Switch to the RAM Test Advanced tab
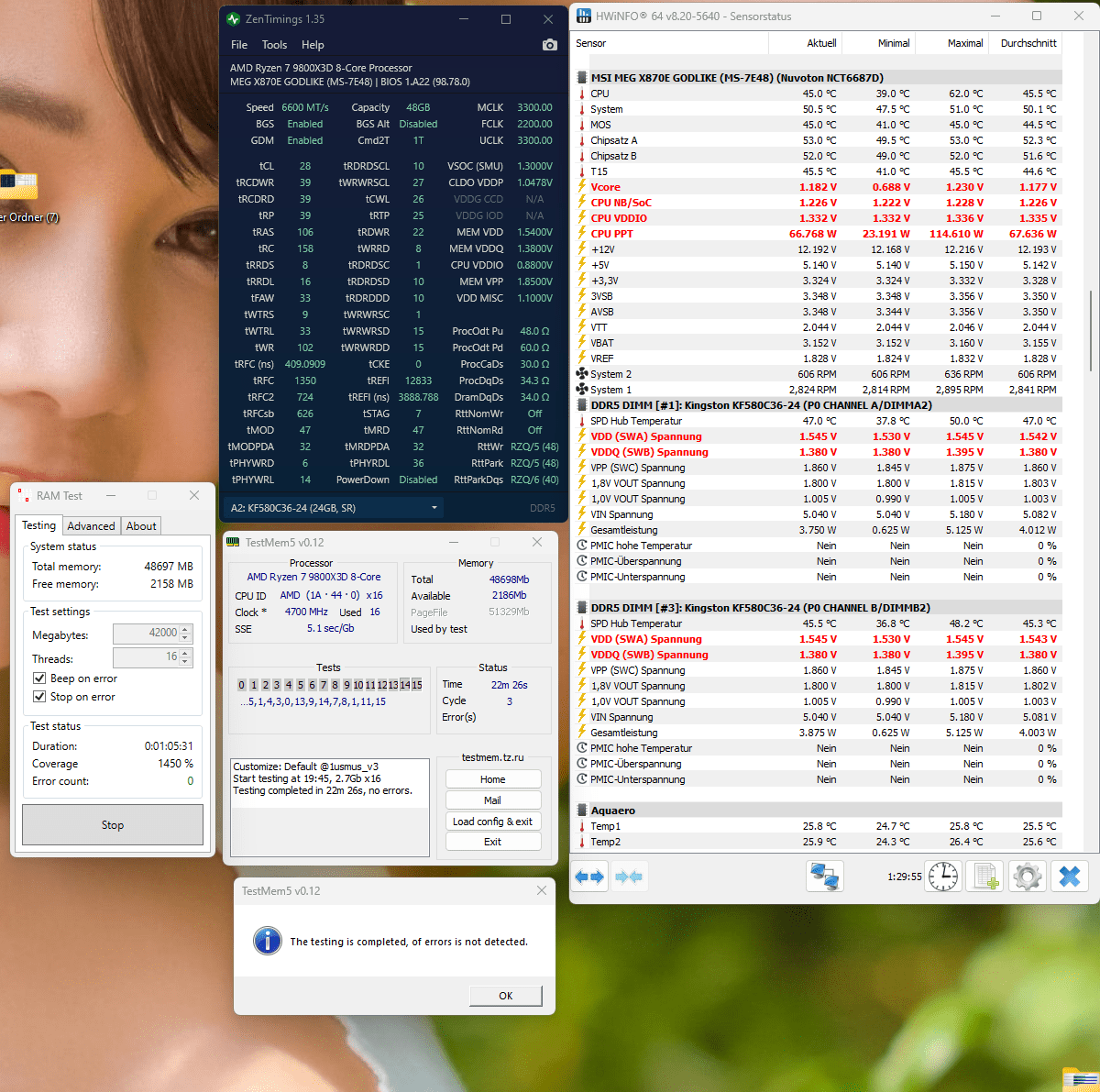 (91, 526)
